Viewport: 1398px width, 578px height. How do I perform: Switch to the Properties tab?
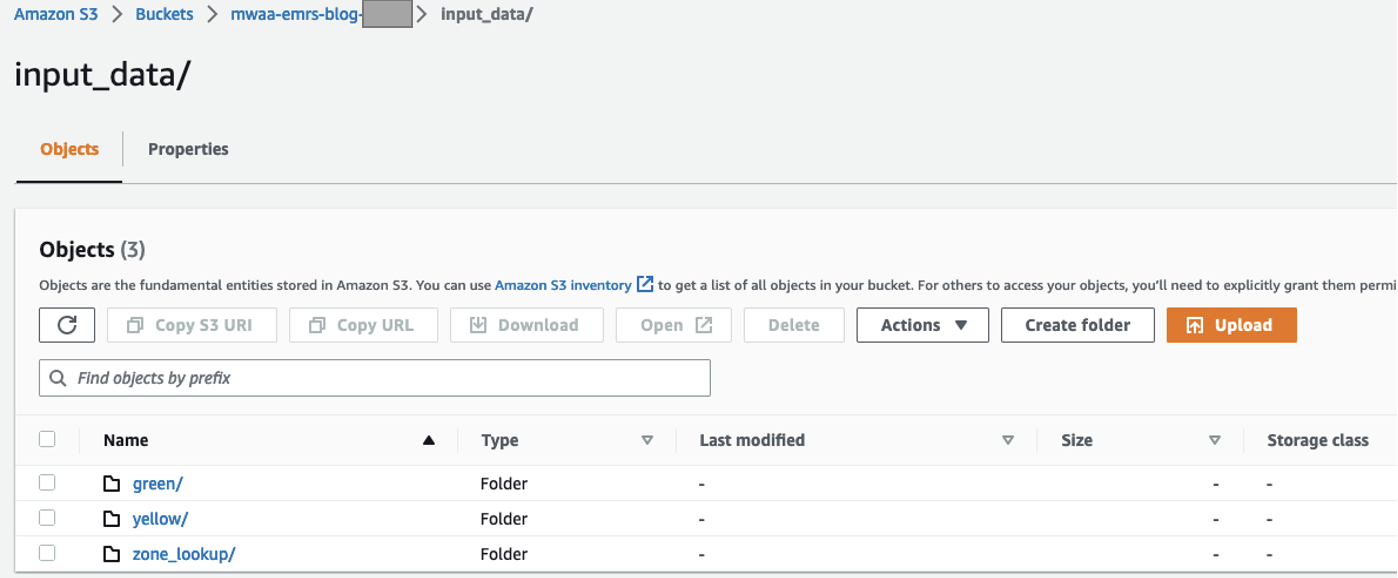[x=188, y=149]
